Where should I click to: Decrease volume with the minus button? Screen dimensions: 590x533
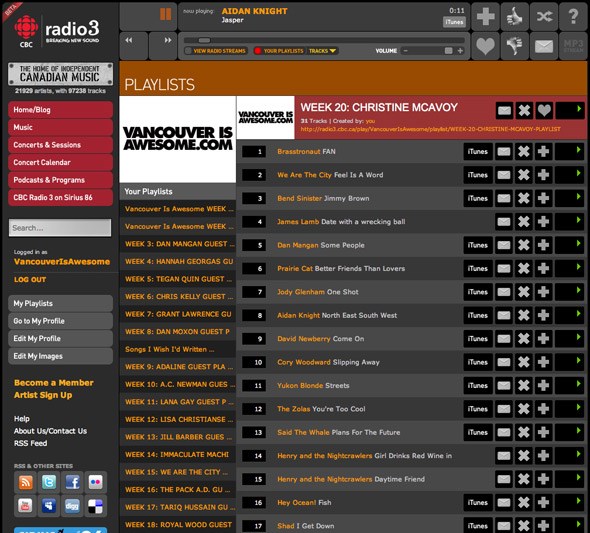click(406, 51)
